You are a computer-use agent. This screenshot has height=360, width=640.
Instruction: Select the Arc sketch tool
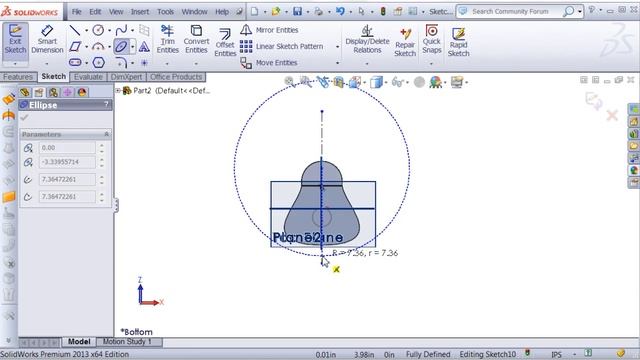click(x=98, y=47)
